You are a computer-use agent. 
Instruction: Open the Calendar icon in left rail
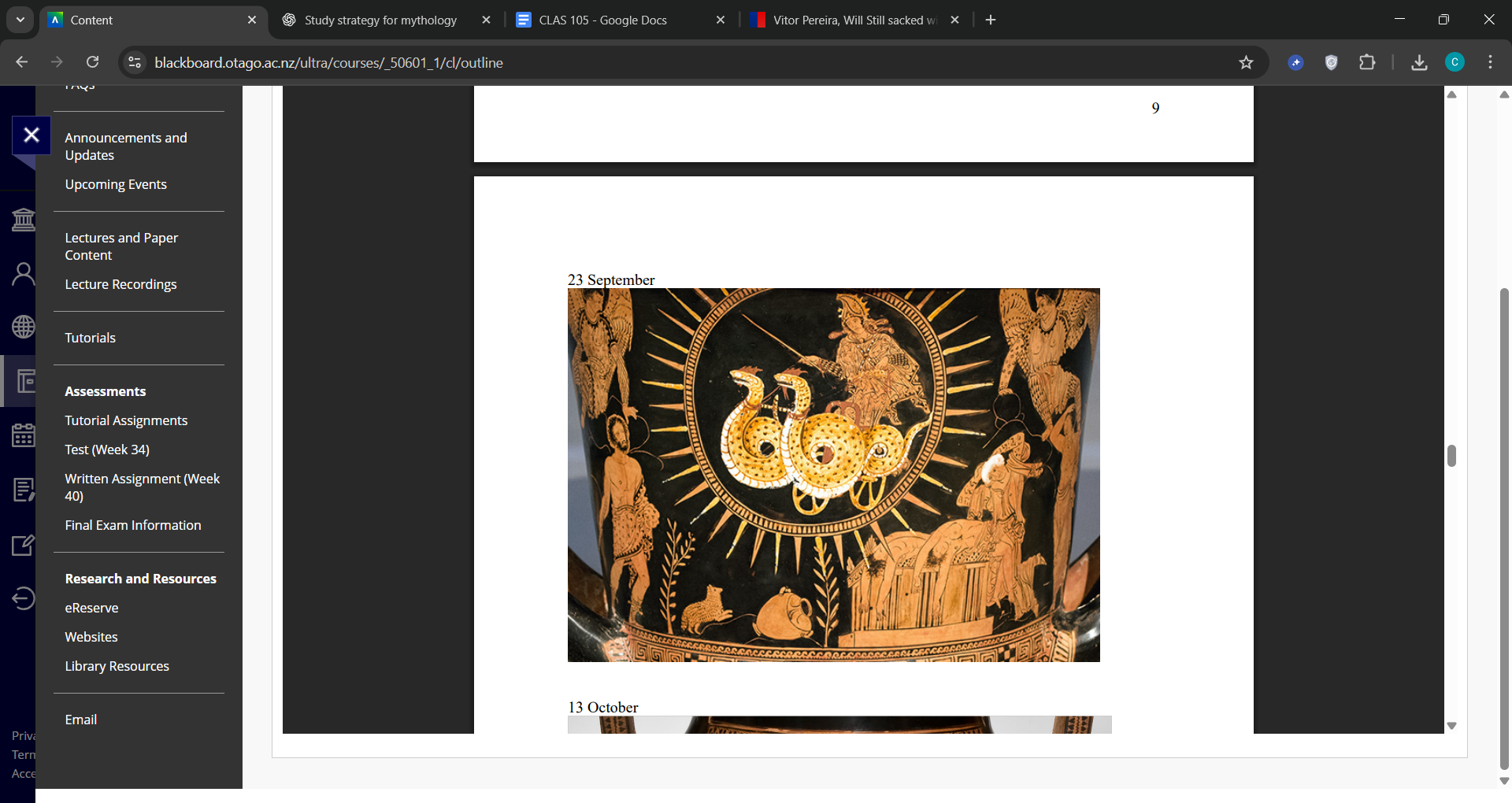24,435
